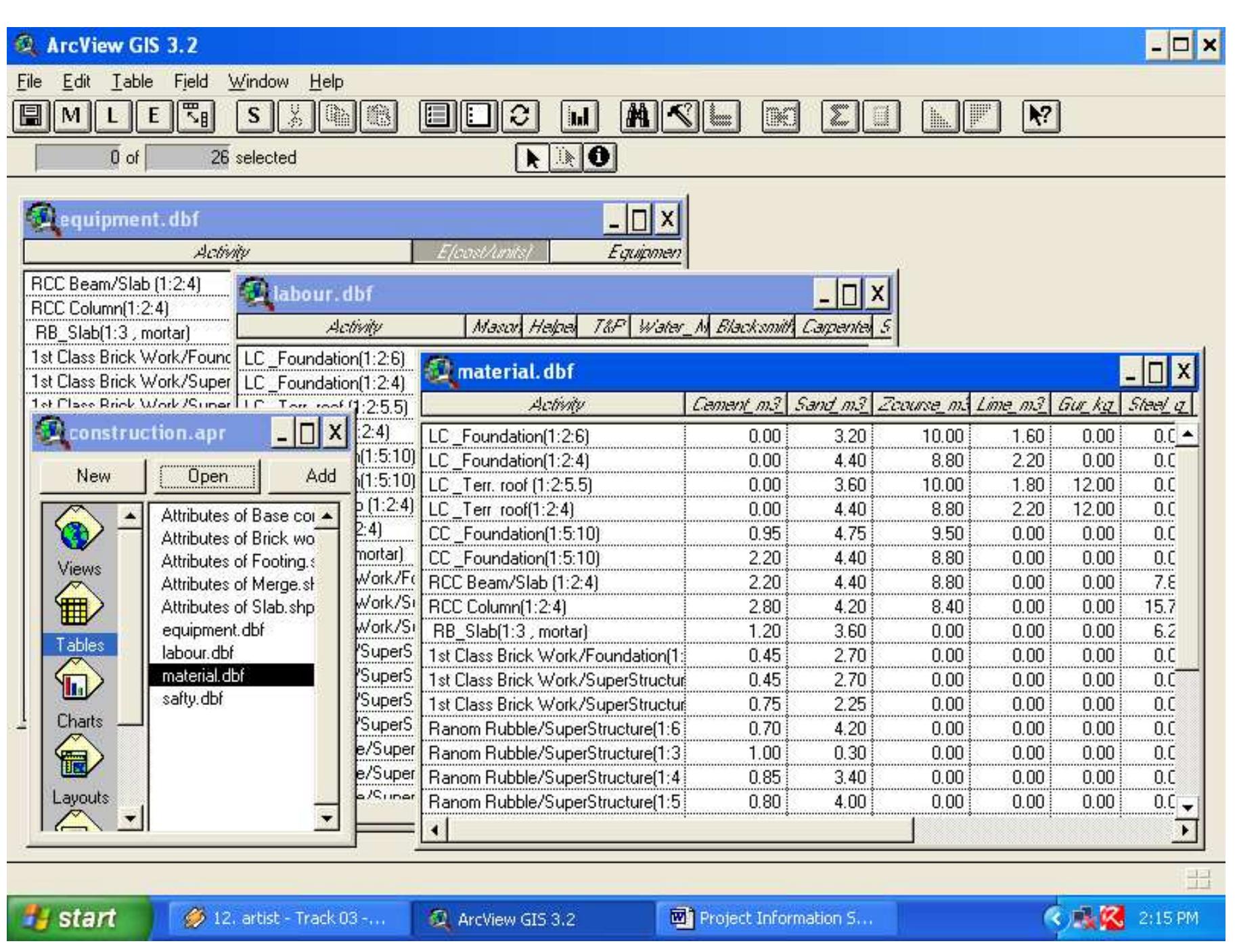Click the Cement_m3 column header
The width and height of the screenshot is (1237, 952).
click(736, 405)
